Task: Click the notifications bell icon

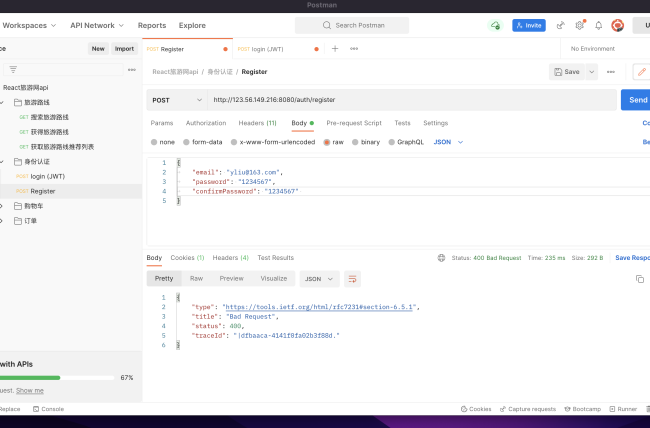Action: pos(598,25)
